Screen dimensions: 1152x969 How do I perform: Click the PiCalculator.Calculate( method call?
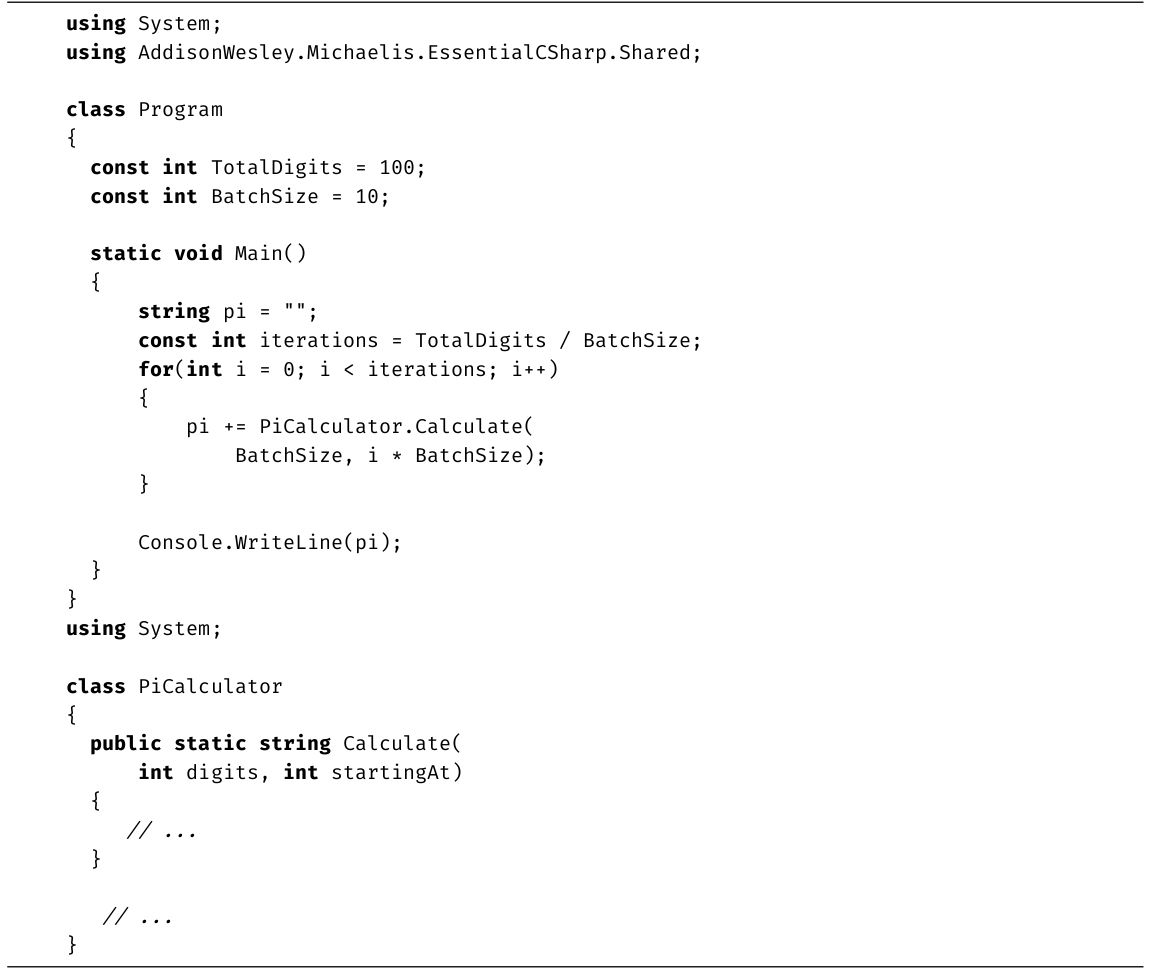[x=397, y=427]
